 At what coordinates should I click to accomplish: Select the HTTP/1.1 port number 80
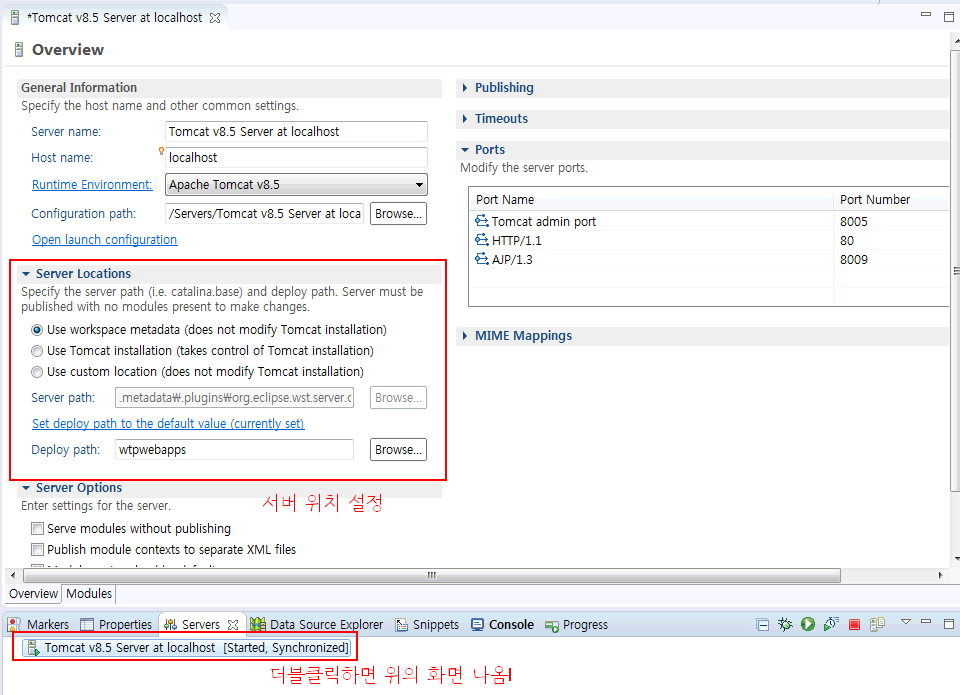847,241
